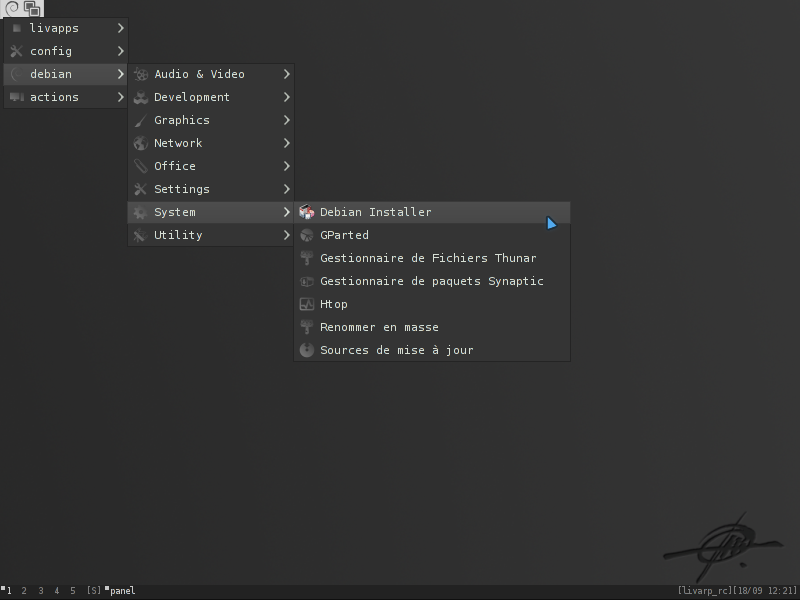Screen dimensions: 800x600
Task: Click the [S] layout indicator
Action: coord(93,591)
